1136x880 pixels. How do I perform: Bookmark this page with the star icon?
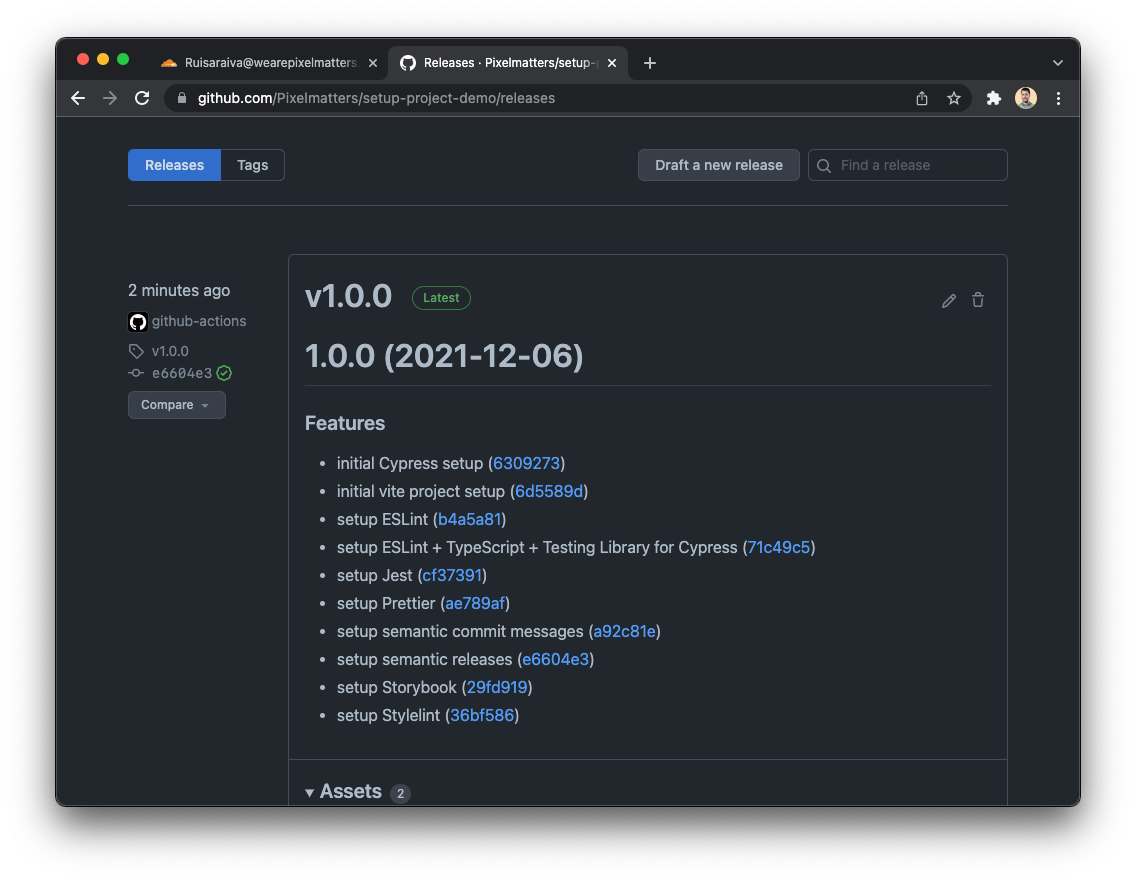(953, 99)
